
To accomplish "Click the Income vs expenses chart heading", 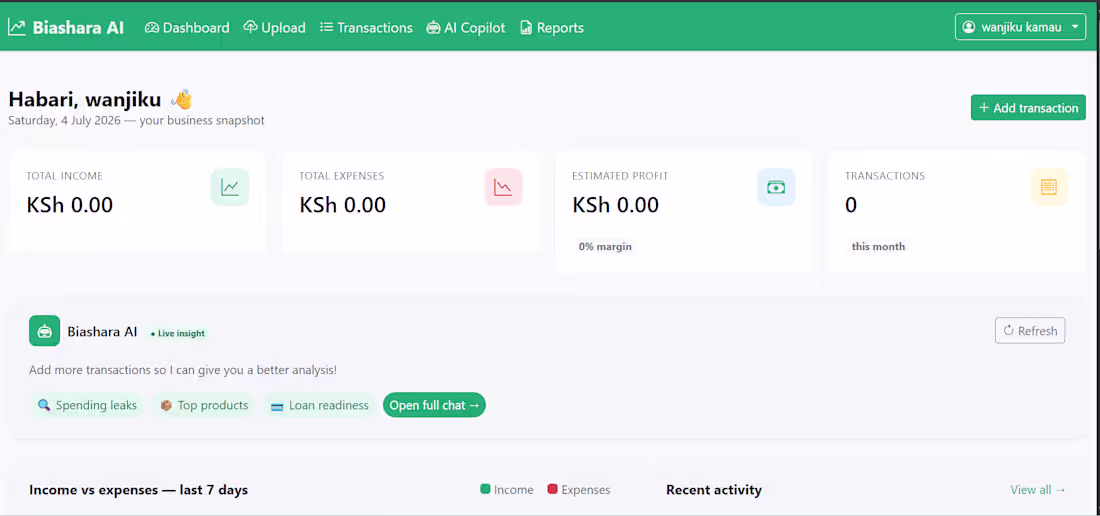I will 138,490.
